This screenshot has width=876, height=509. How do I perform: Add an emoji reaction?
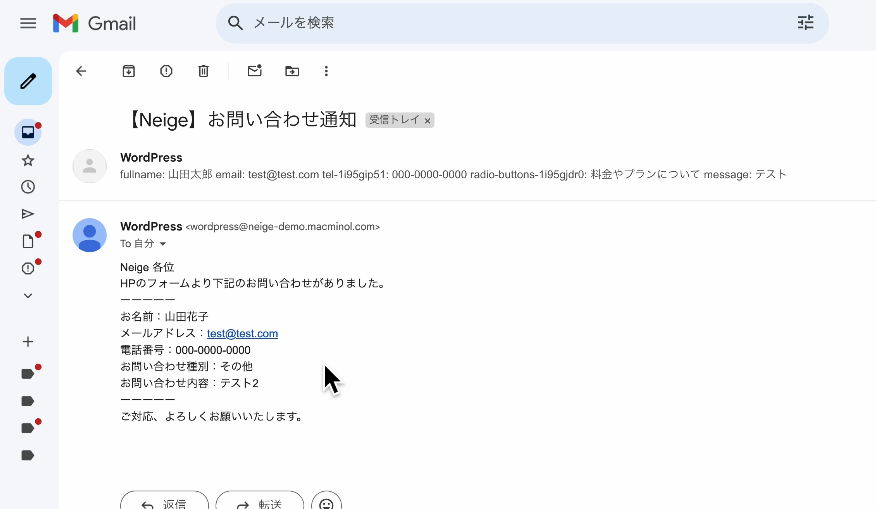326,502
